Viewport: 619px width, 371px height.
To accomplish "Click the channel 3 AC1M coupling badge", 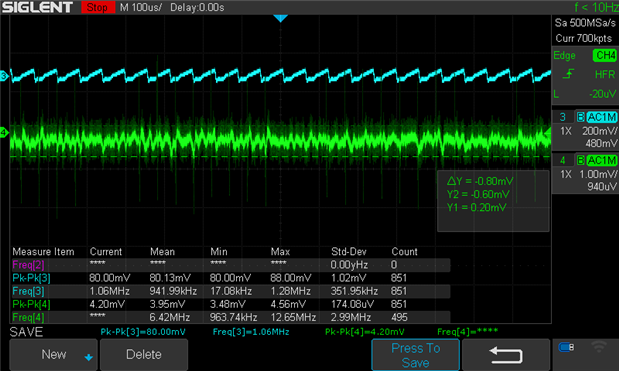I will [x=602, y=117].
